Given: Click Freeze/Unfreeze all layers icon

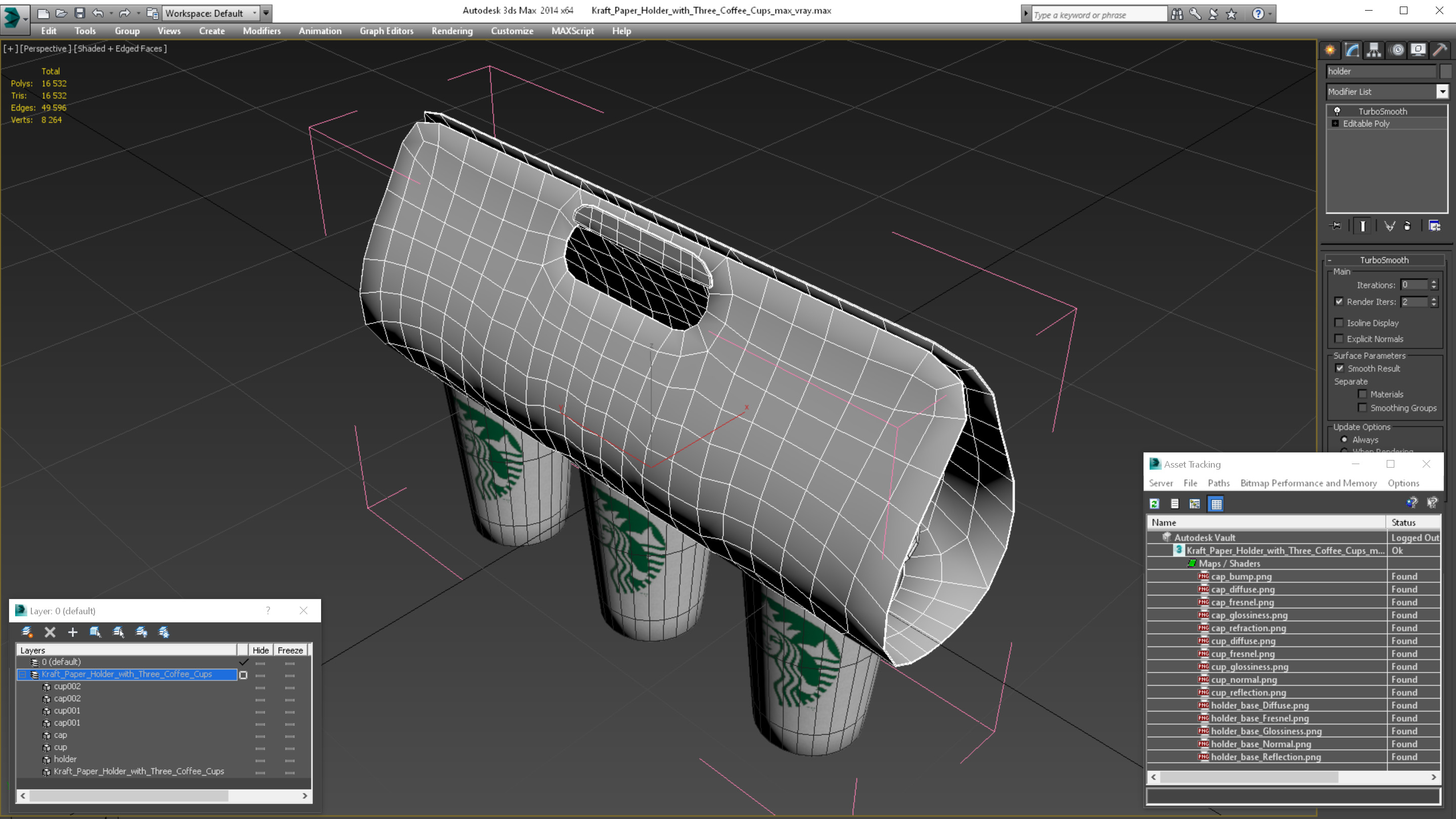Looking at the screenshot, I should pos(164,632).
